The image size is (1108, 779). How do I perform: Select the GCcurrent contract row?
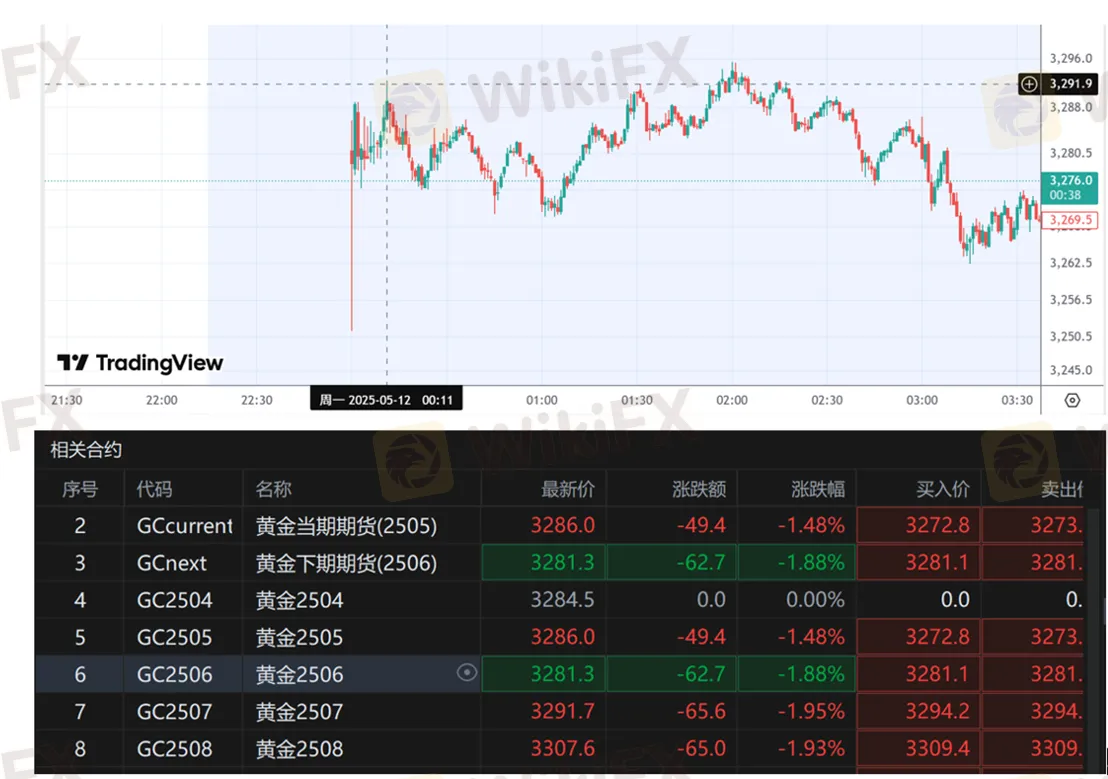tap(184, 525)
